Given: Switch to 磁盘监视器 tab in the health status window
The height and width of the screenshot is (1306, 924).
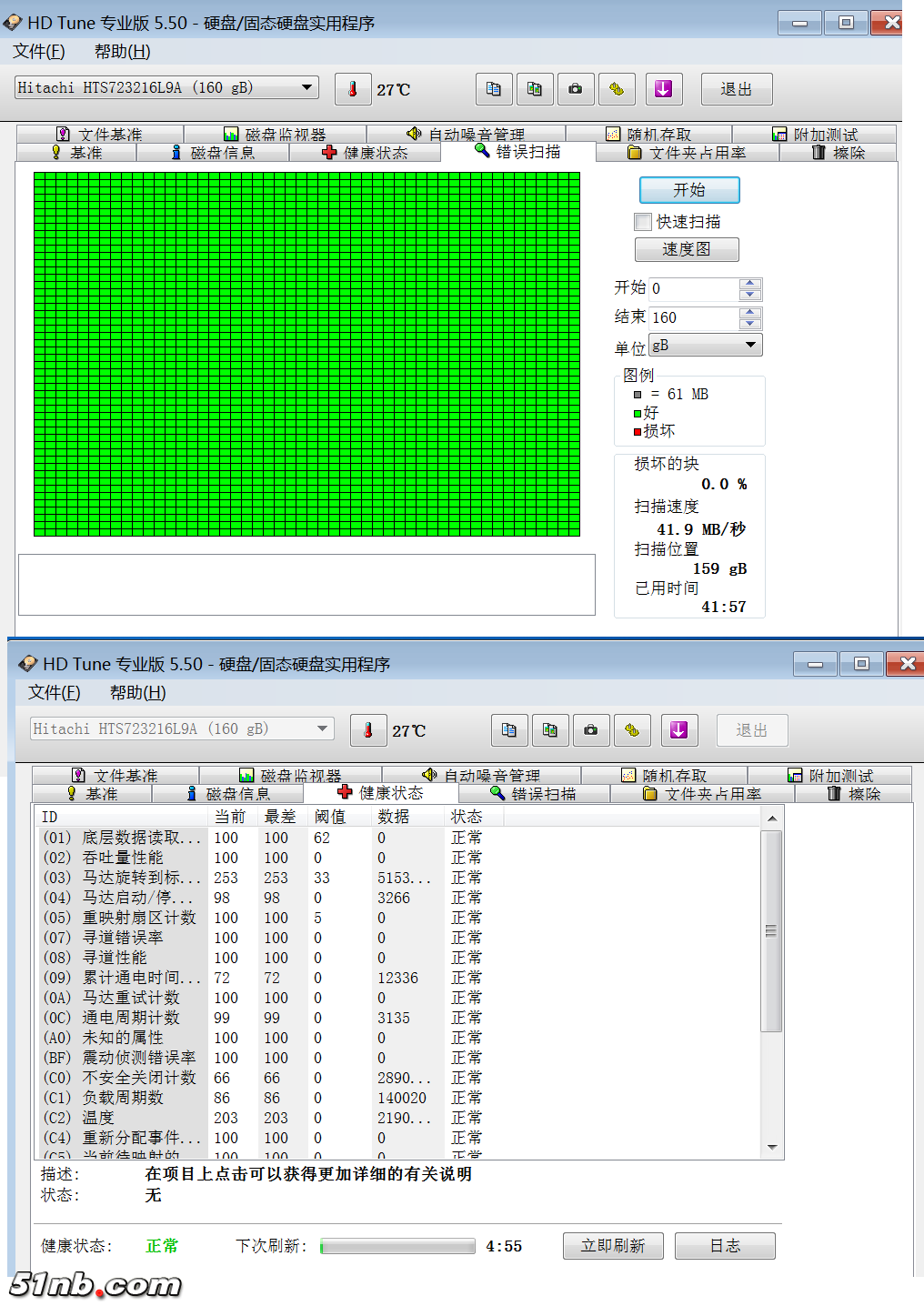Looking at the screenshot, I should (x=291, y=776).
